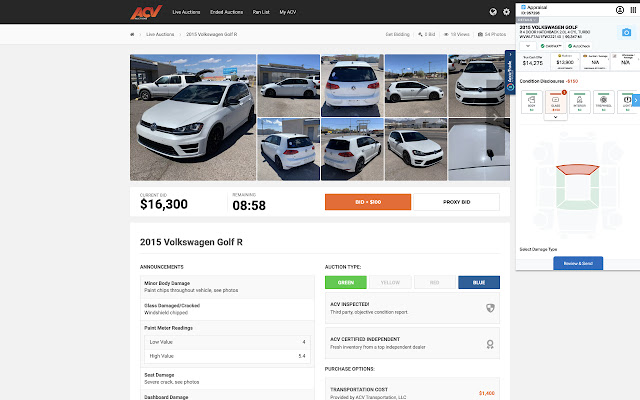
Task: Go to the home breadcrumb icon
Action: click(x=132, y=34)
